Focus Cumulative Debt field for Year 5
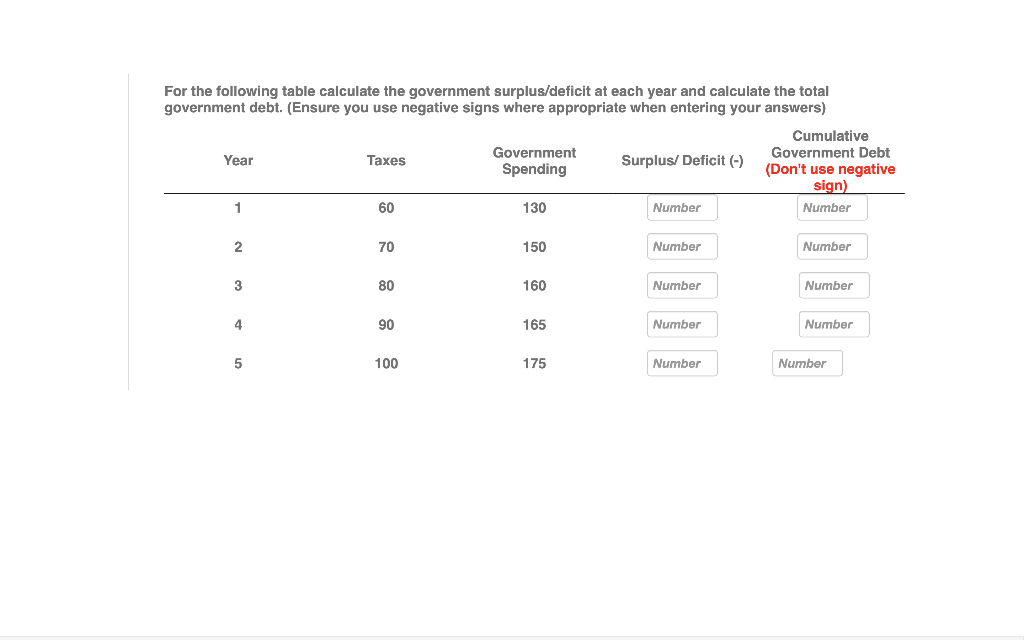The image size is (1024, 640). pos(807,363)
